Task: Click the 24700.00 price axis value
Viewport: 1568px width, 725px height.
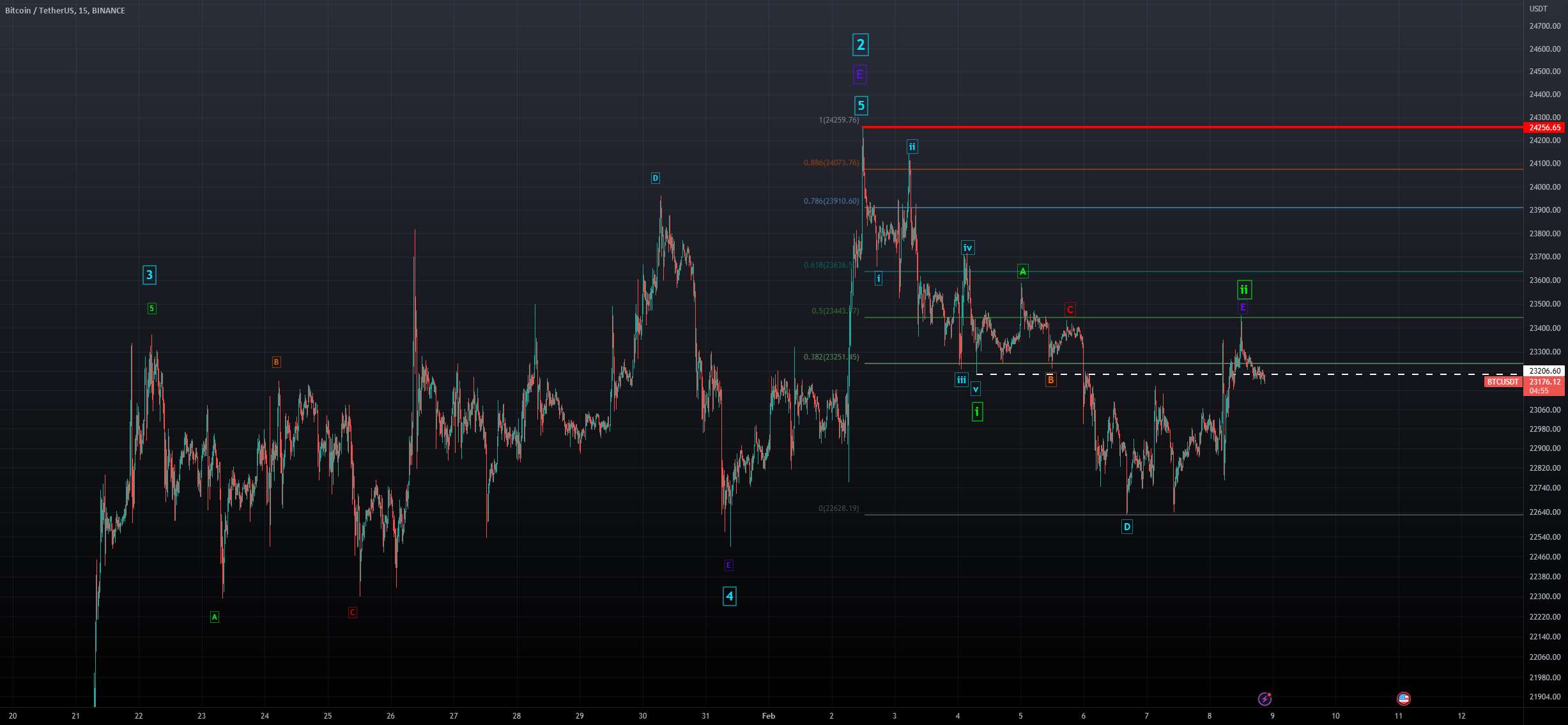Action: tap(1545, 26)
